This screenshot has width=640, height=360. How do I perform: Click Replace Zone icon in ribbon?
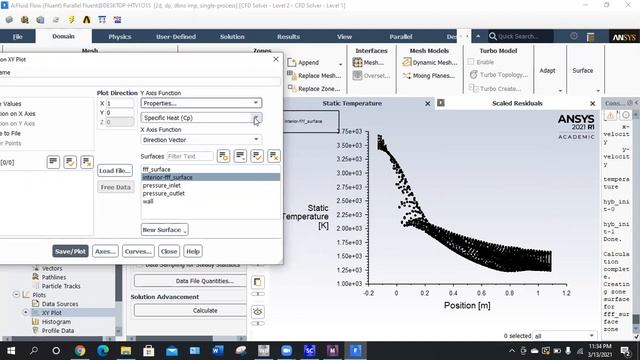tap(291, 88)
